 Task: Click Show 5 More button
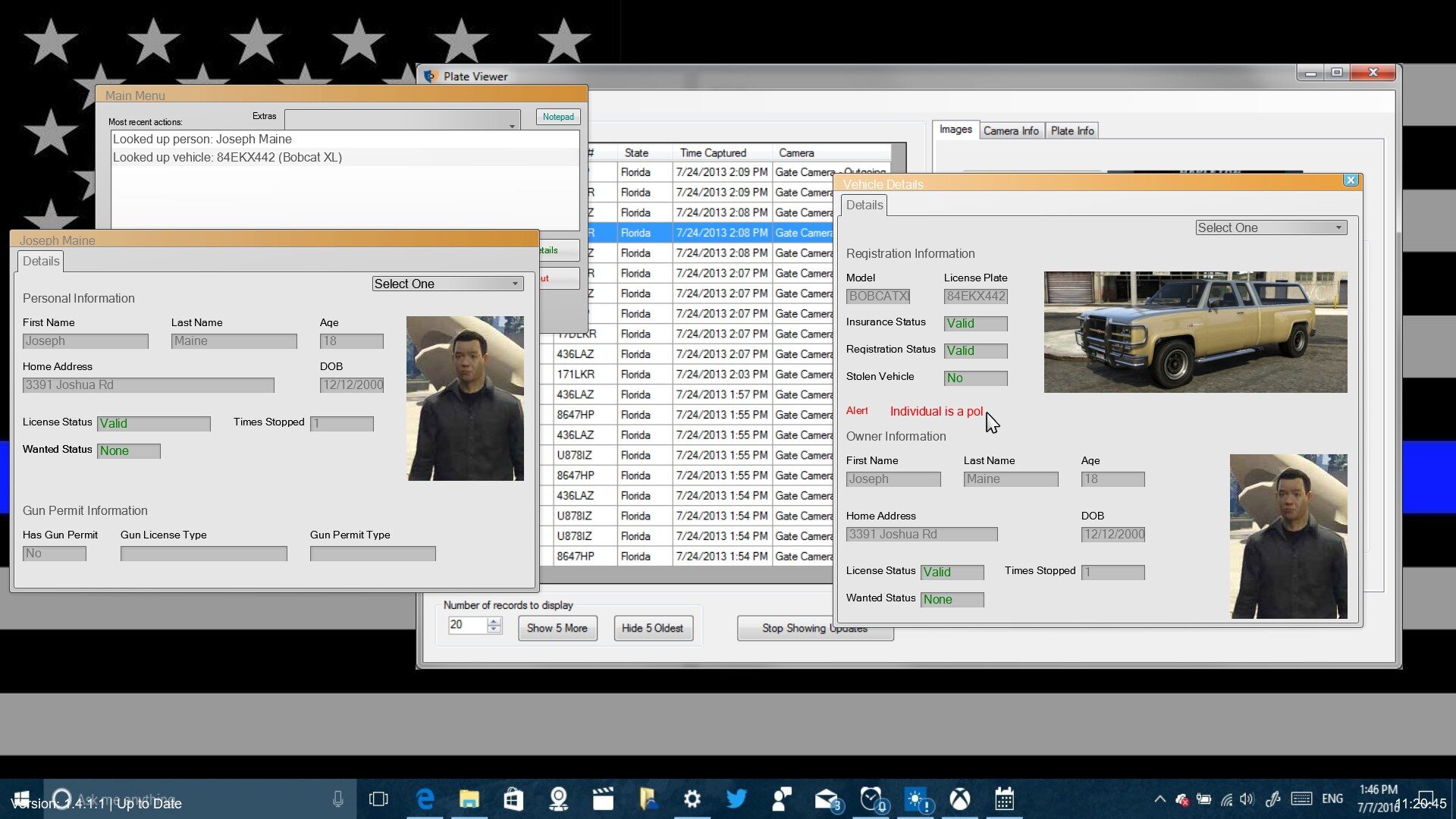coord(557,628)
